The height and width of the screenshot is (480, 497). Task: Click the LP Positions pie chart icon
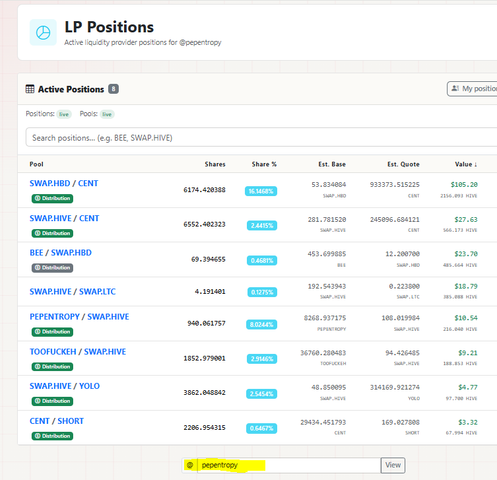(43, 32)
